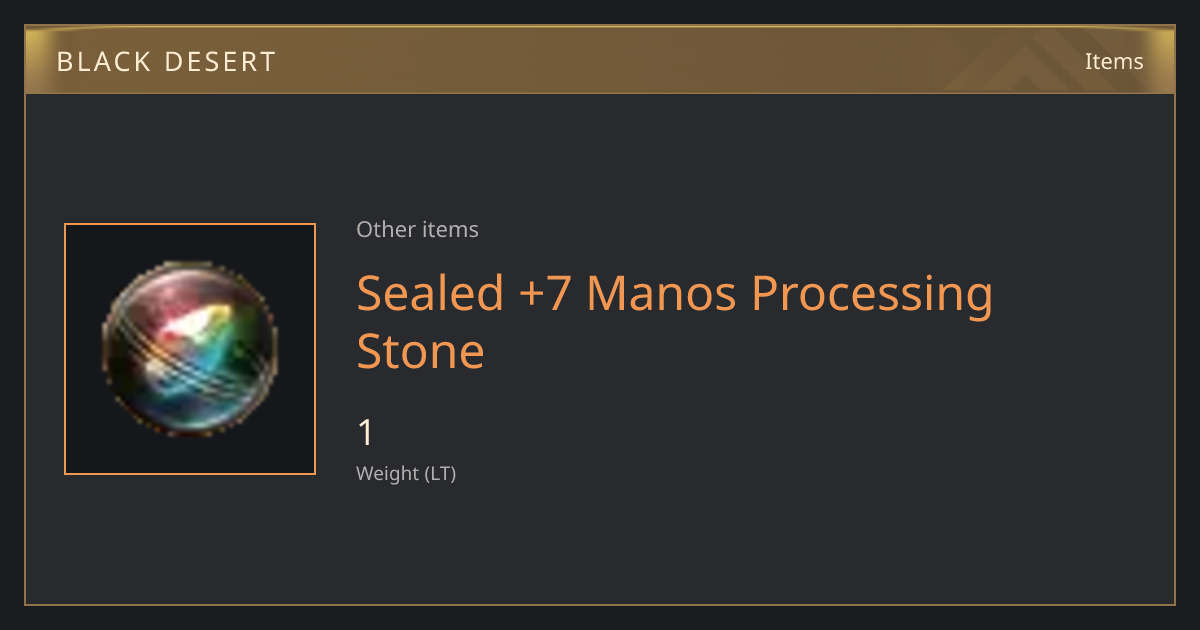Open the BLACK DESERT header title

pyautogui.click(x=166, y=62)
